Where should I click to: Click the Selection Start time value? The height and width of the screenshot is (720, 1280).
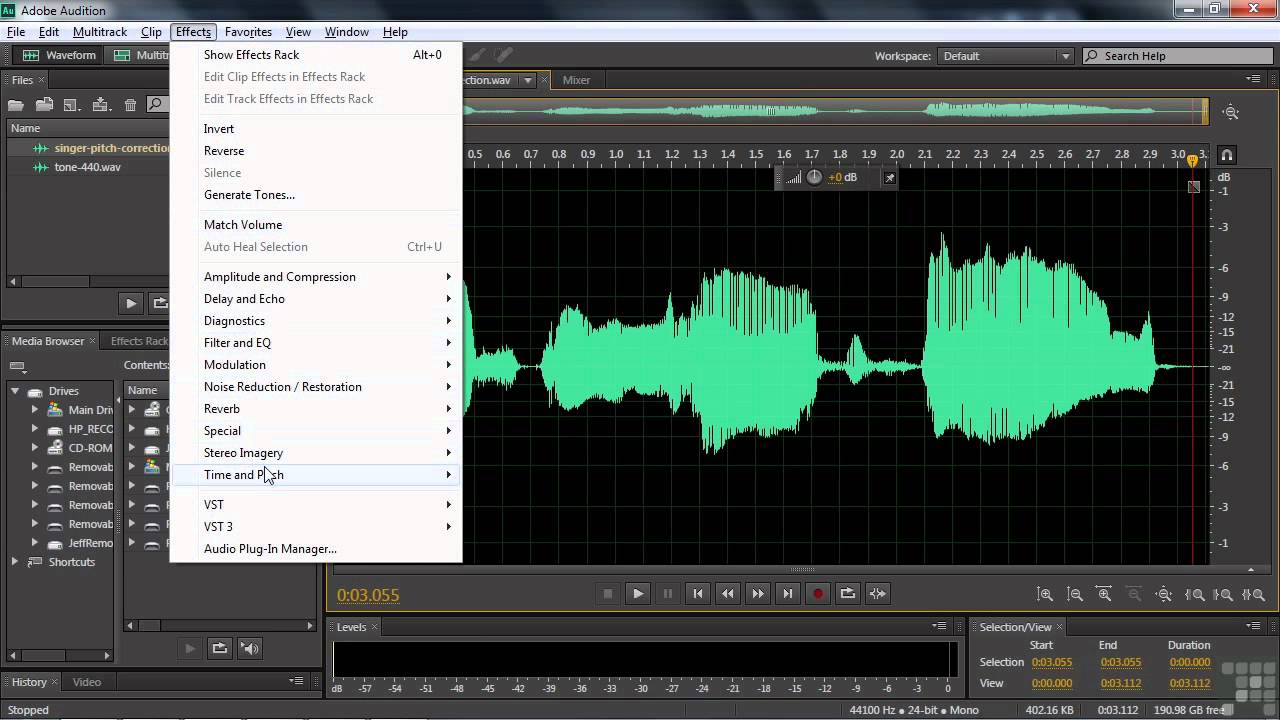click(1051, 662)
